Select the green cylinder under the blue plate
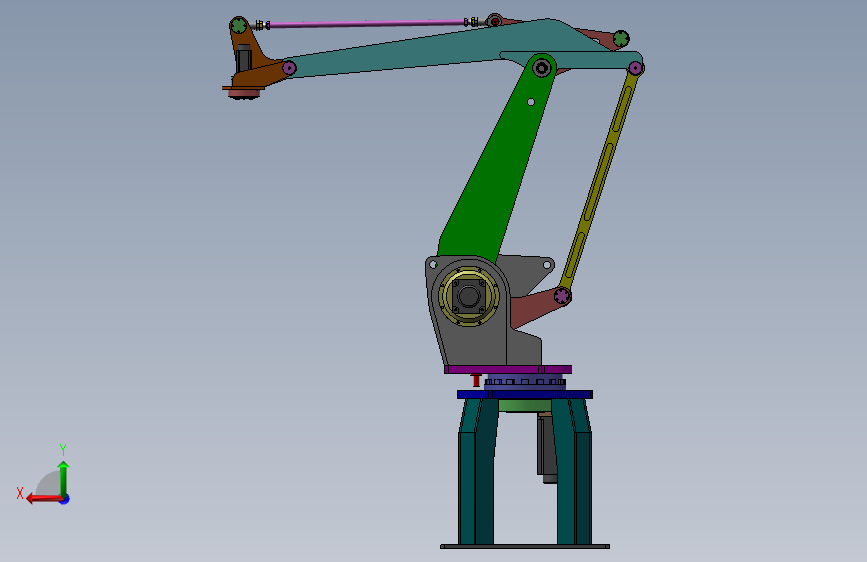This screenshot has height=562, width=867. (x=524, y=405)
